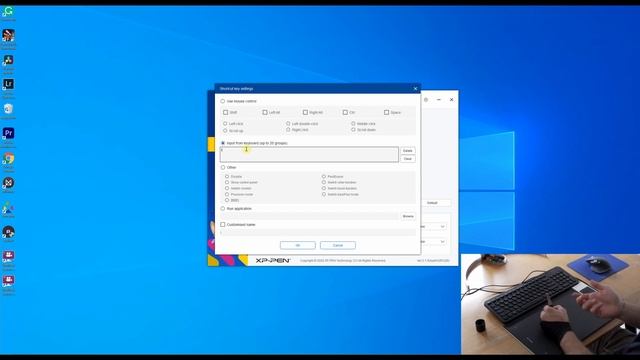Select the Switch touchPad mode option

[x=324, y=194]
